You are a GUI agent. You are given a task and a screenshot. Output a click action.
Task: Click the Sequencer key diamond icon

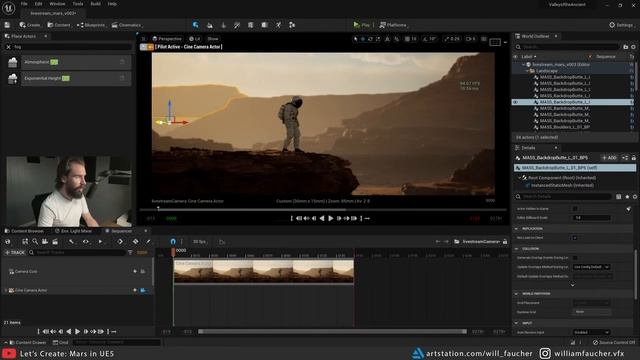[120, 242]
